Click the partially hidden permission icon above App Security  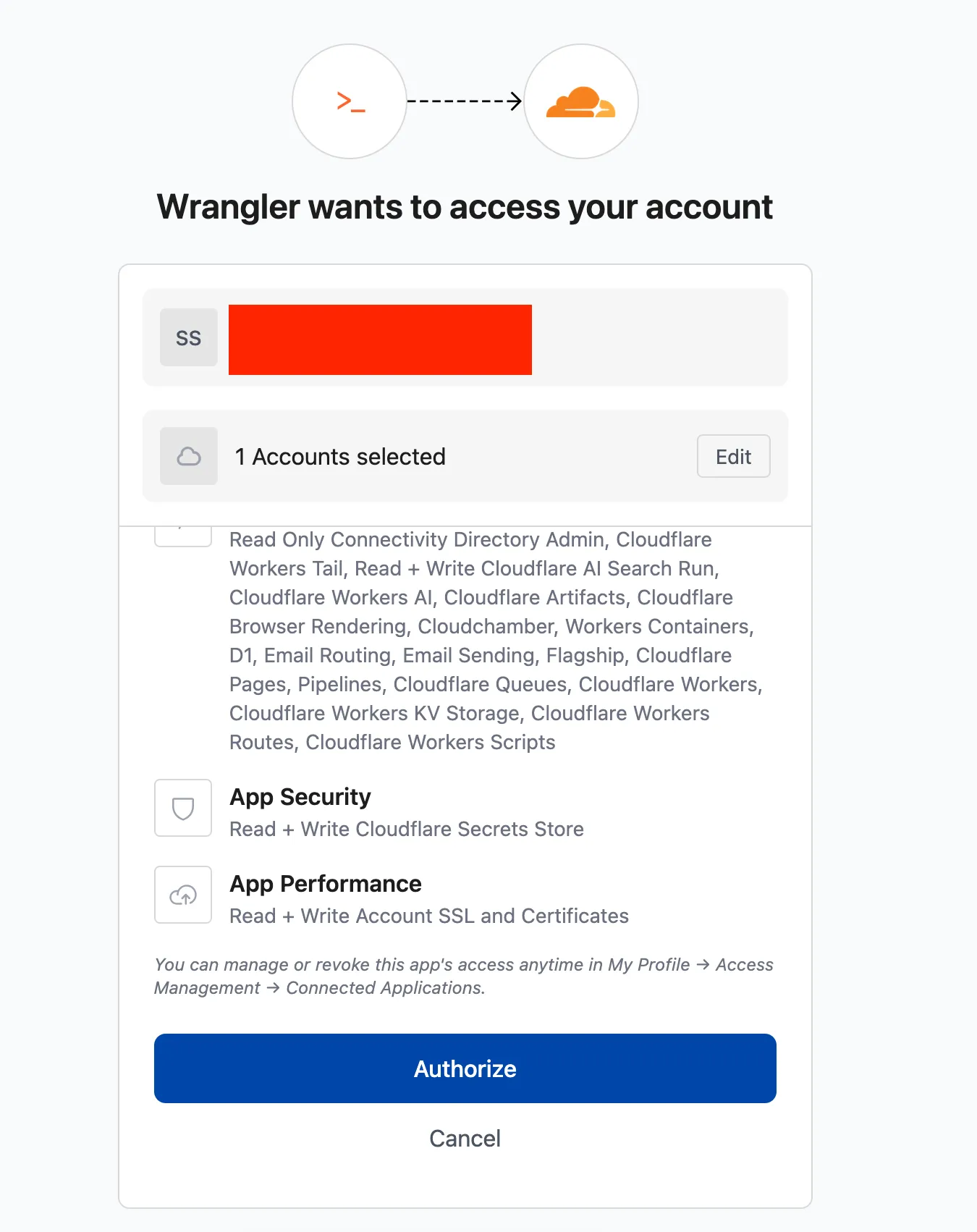183,536
